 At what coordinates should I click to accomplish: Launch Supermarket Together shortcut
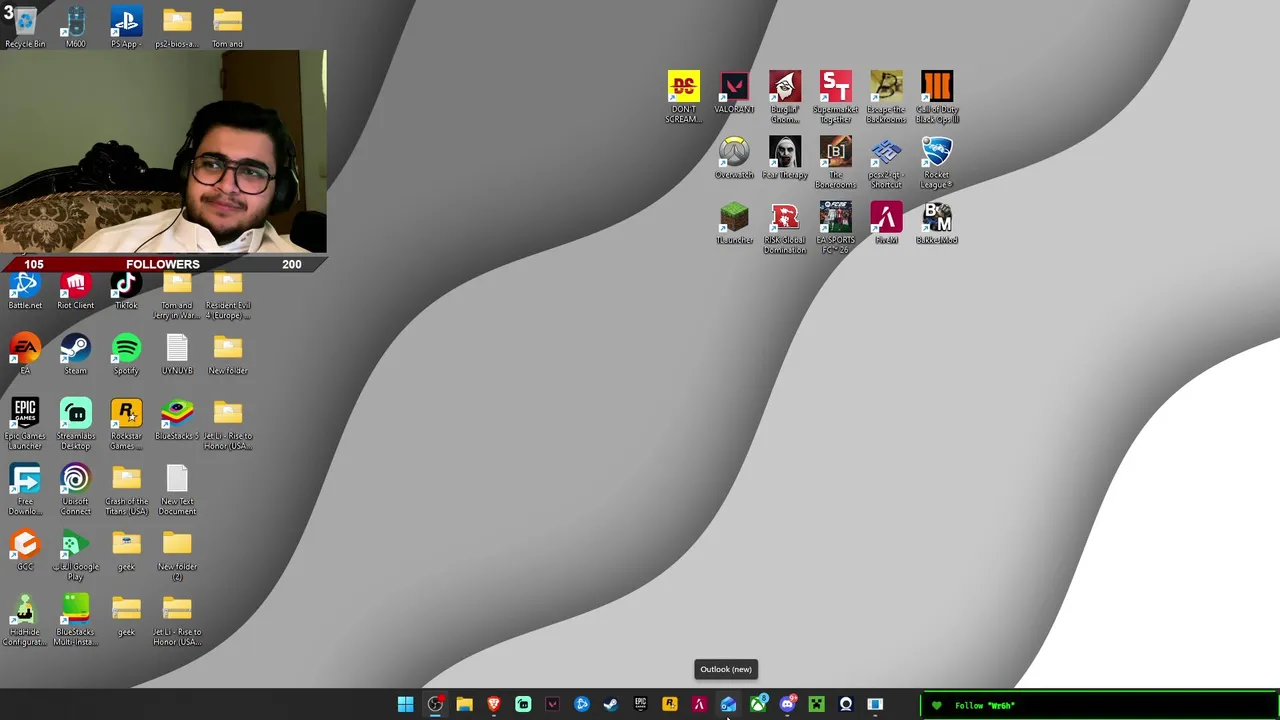[x=835, y=97]
